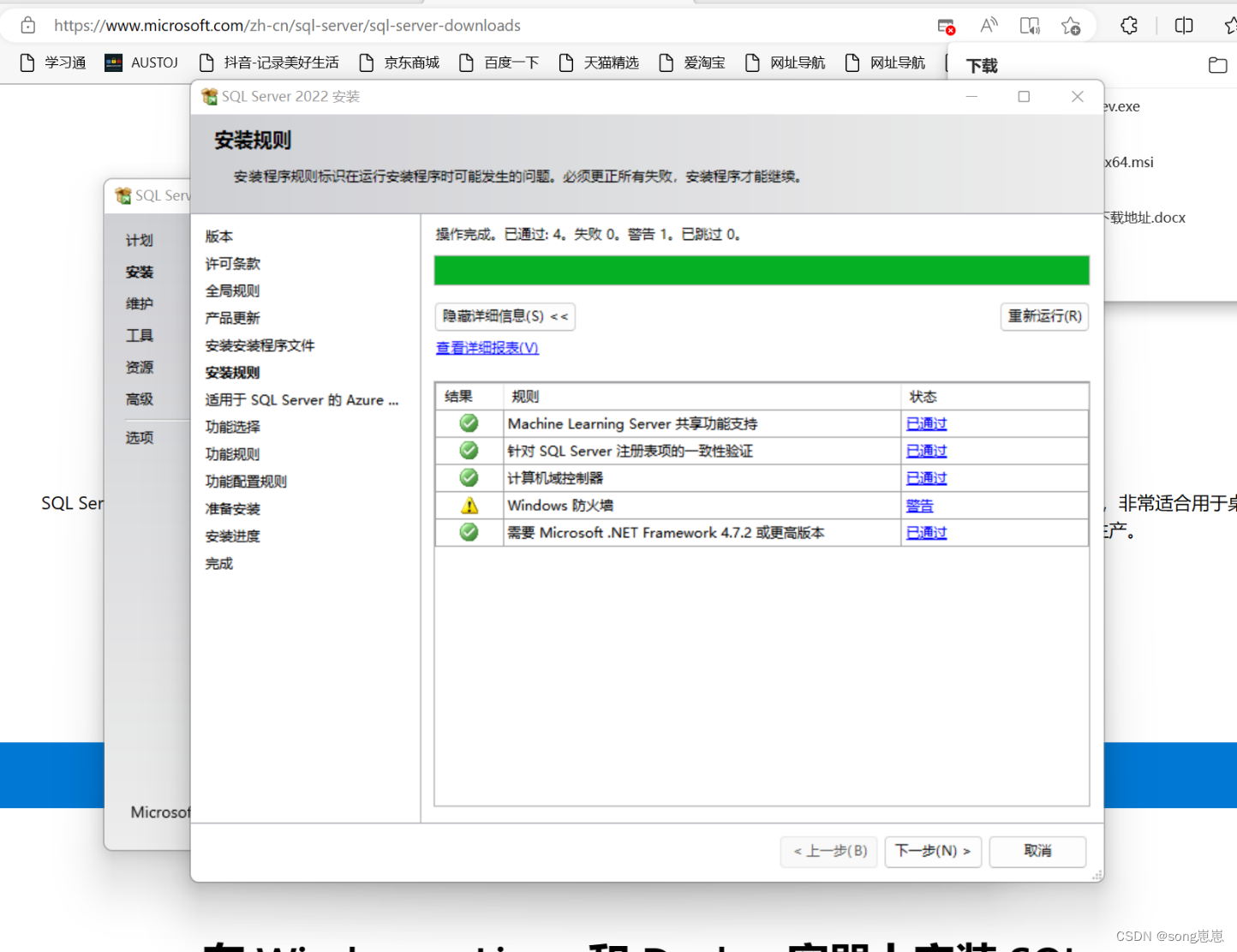The image size is (1237, 952).
Task: Select 适用于 SQL Server 的 Azure step
Action: pyautogui.click(x=302, y=400)
